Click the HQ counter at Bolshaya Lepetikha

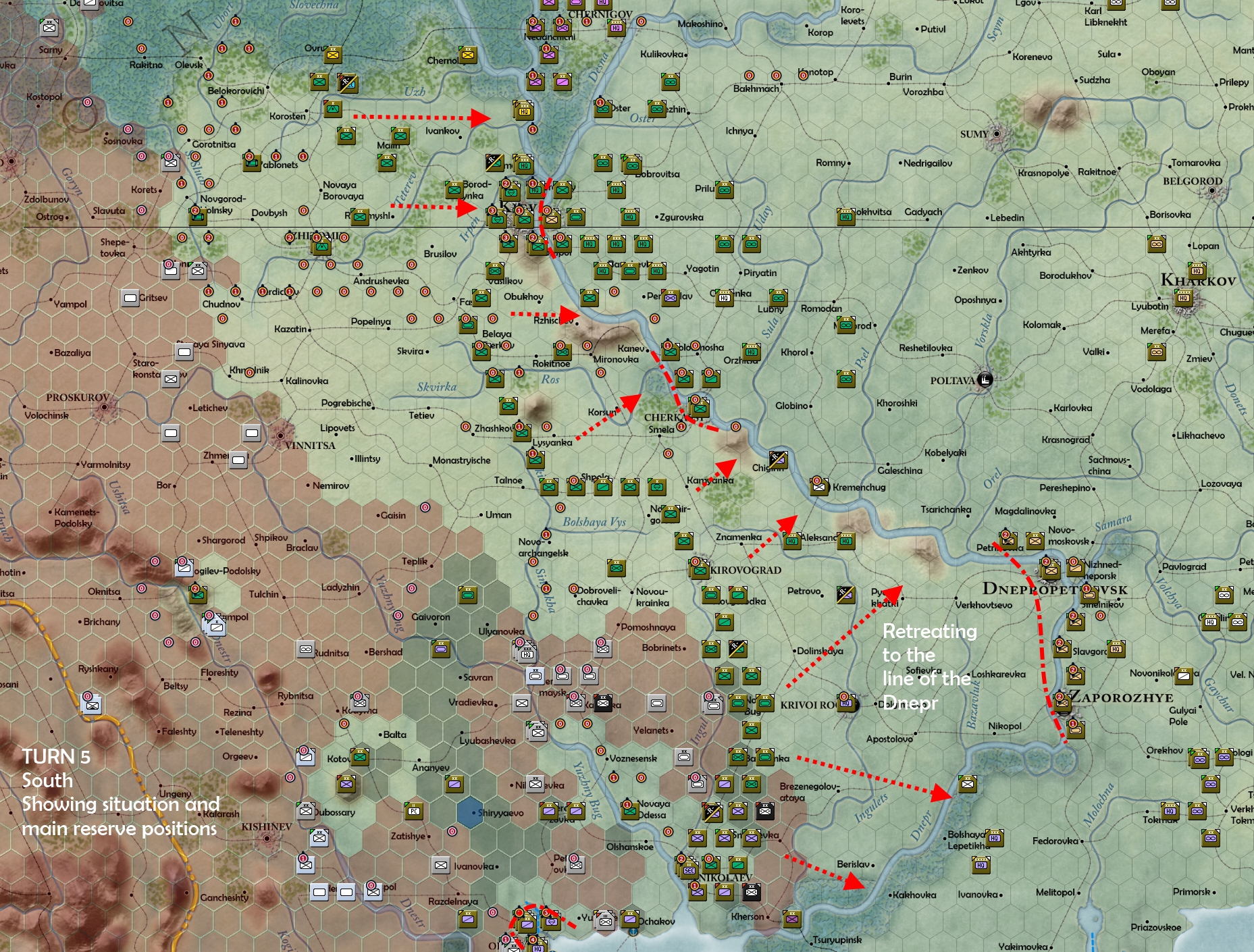click(x=994, y=838)
